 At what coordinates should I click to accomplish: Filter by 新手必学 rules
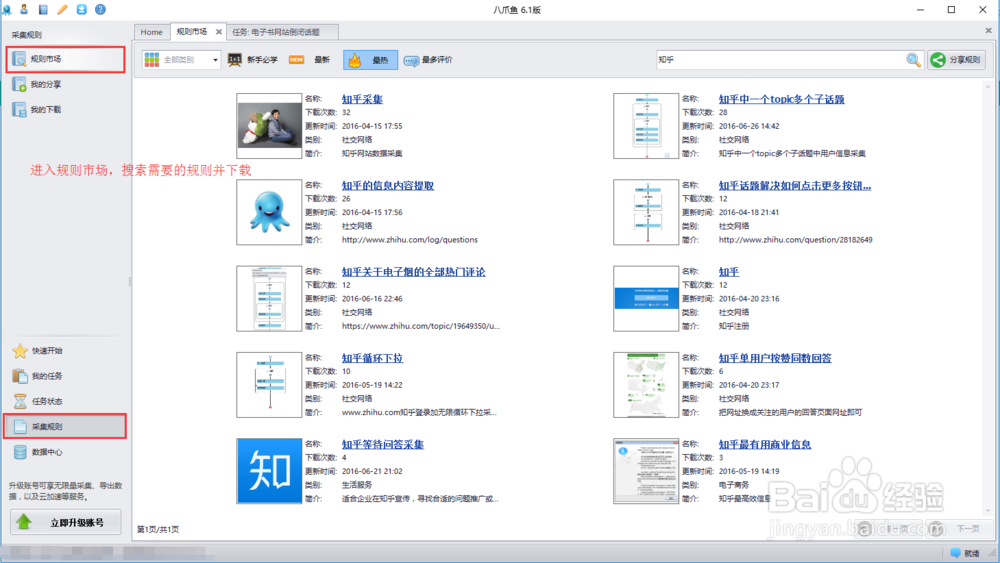(253, 60)
